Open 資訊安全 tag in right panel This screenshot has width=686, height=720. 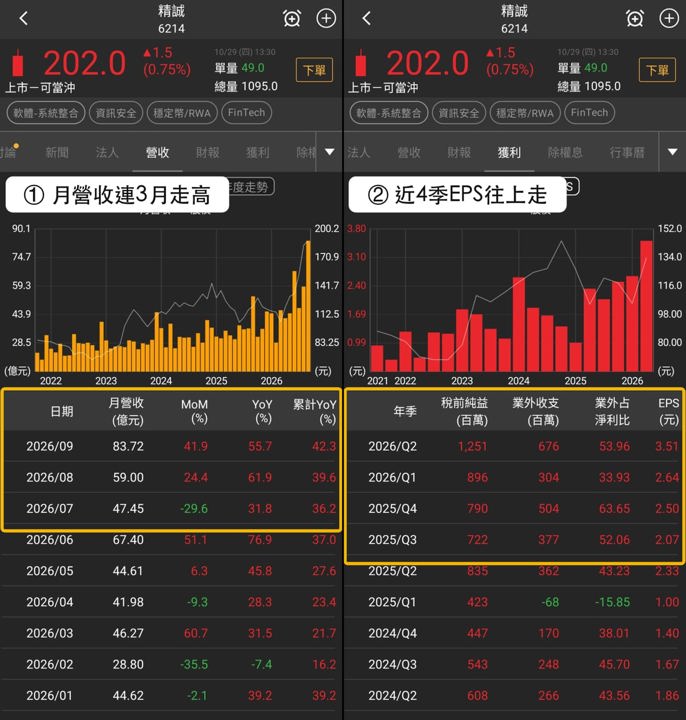459,113
